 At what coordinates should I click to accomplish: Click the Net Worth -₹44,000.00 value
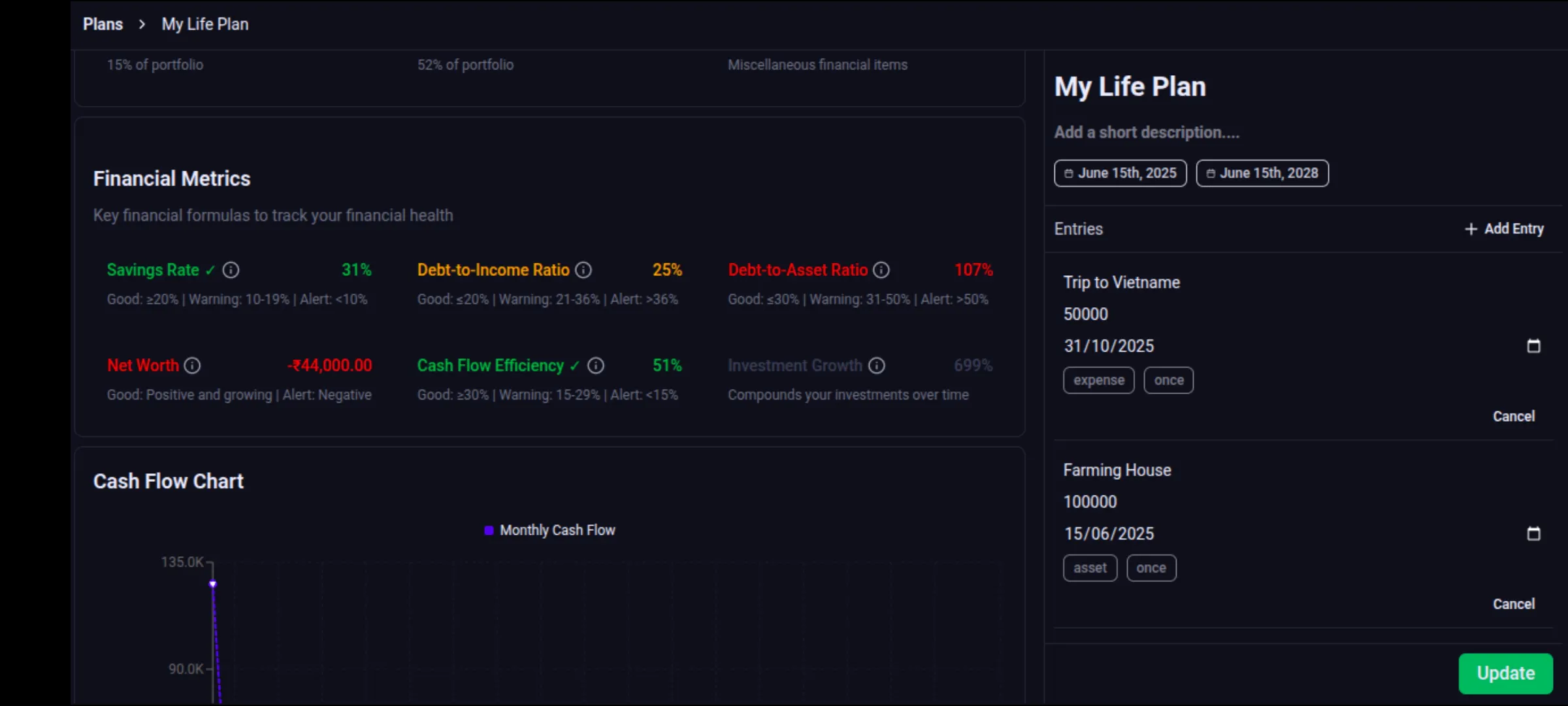(x=330, y=365)
